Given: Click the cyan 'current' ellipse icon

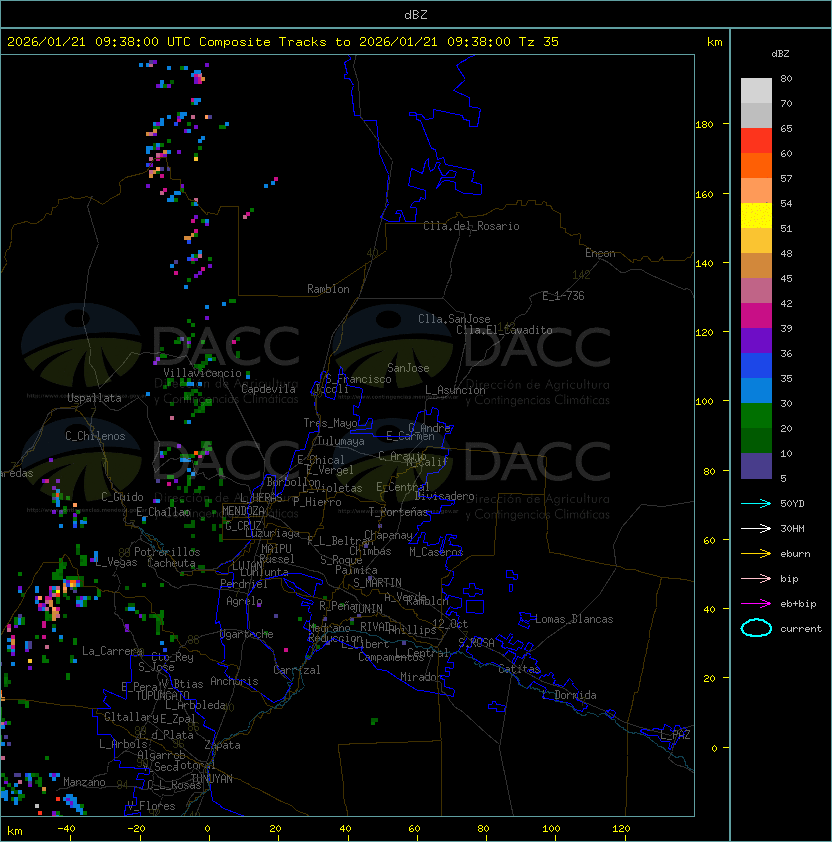Looking at the screenshot, I should pos(756,628).
